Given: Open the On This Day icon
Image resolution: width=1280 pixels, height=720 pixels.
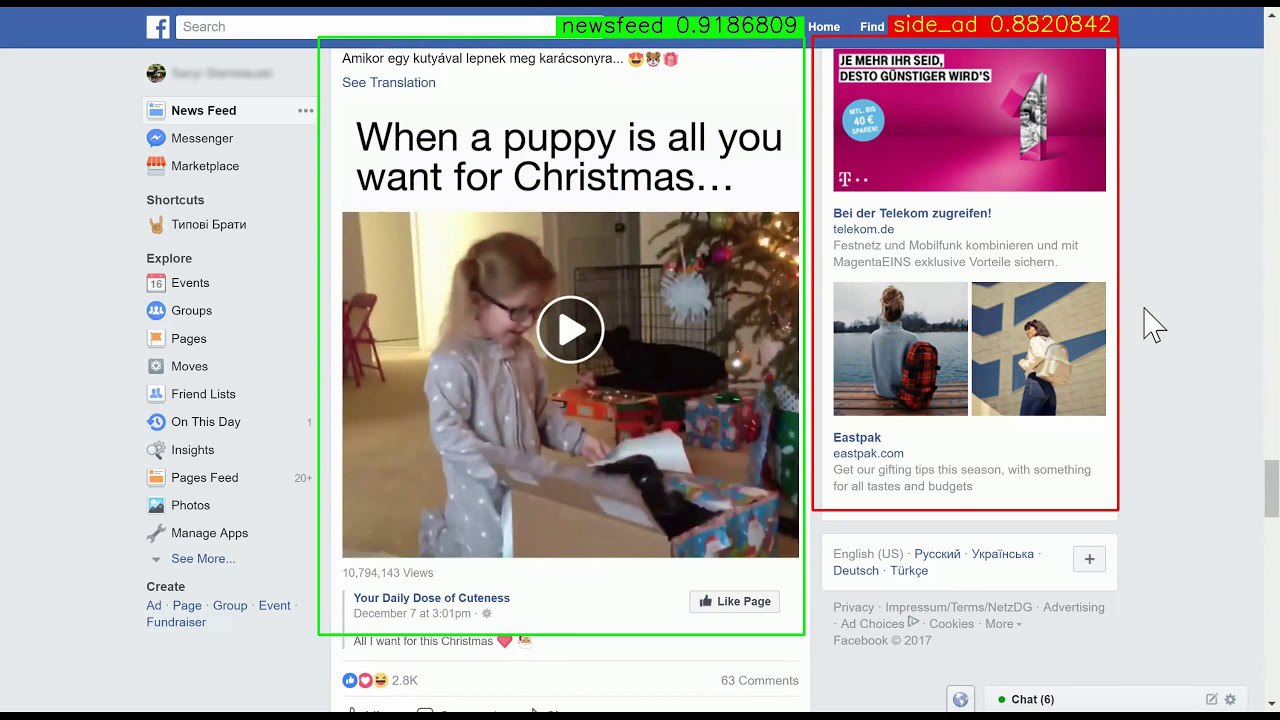Looking at the screenshot, I should pyautogui.click(x=156, y=422).
